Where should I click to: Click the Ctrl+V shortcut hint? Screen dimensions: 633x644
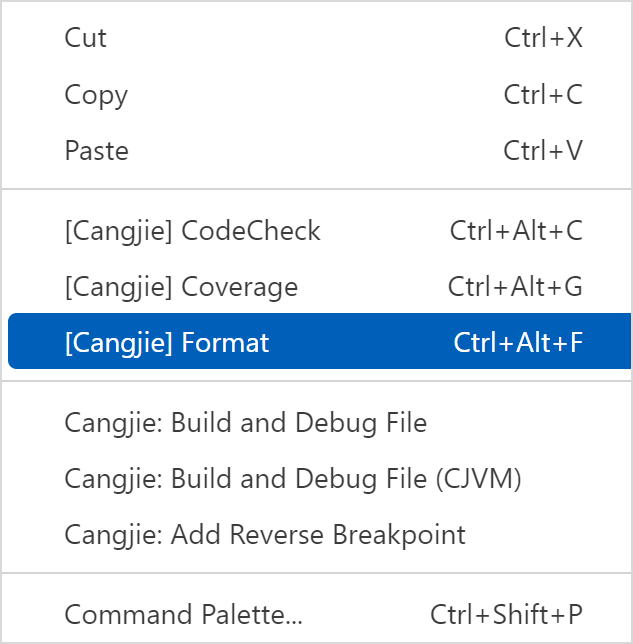pos(543,151)
